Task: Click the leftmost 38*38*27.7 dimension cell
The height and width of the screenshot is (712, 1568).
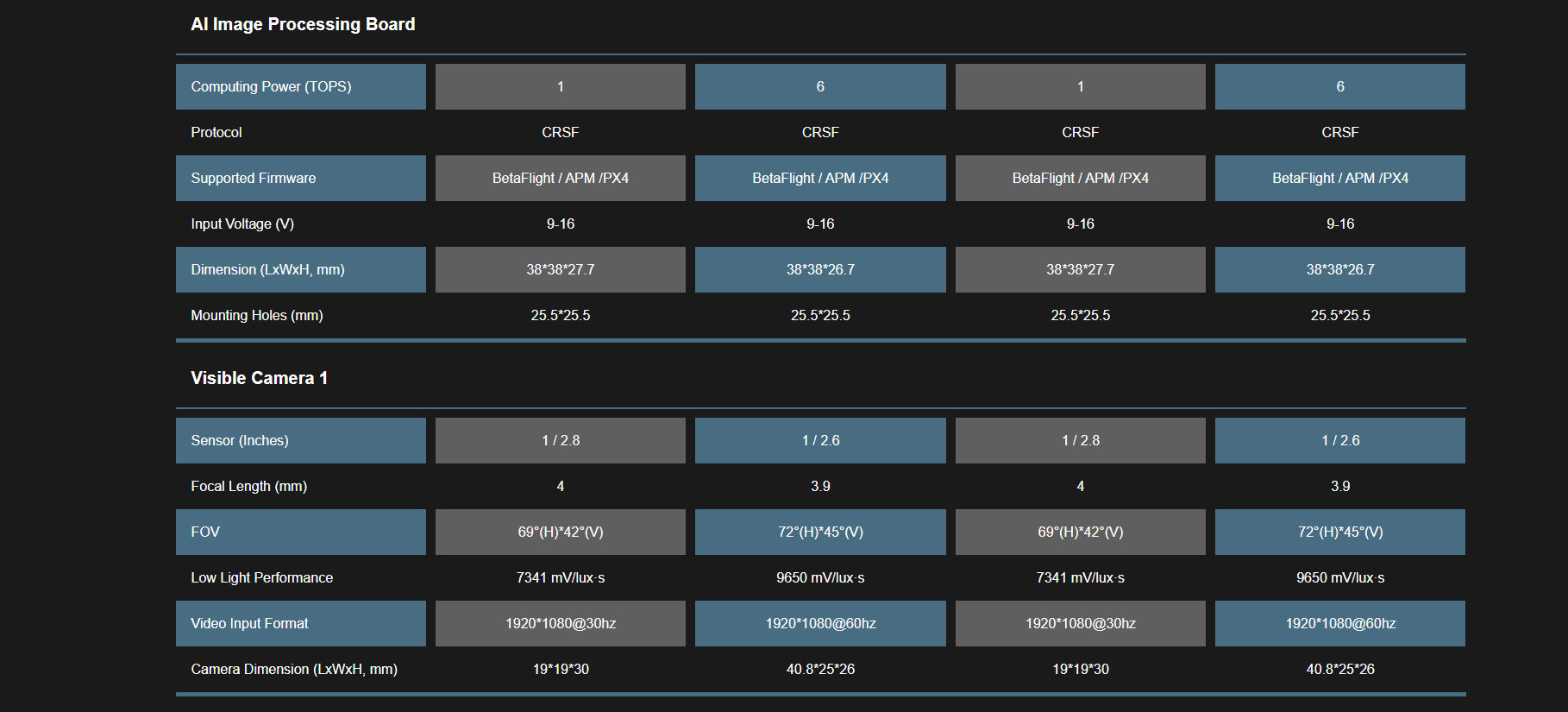Action: (x=561, y=269)
